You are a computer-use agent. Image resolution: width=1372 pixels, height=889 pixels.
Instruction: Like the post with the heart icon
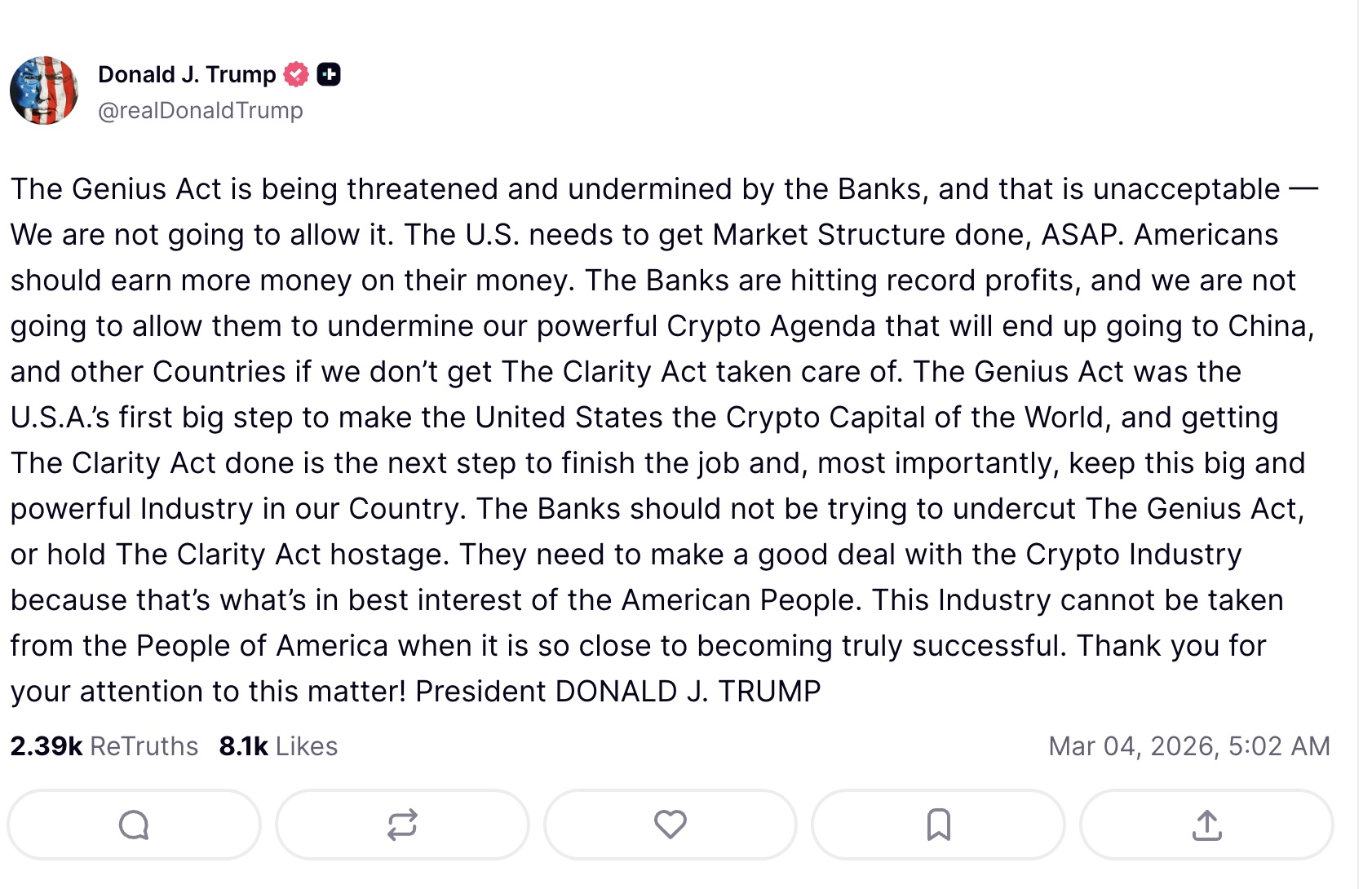click(x=671, y=825)
